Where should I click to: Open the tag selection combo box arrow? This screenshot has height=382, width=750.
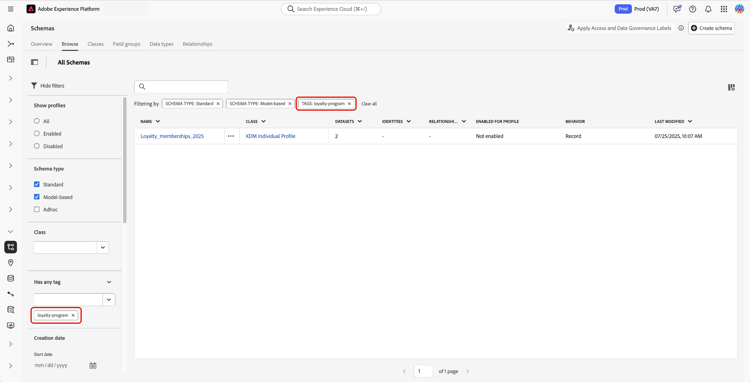click(109, 300)
